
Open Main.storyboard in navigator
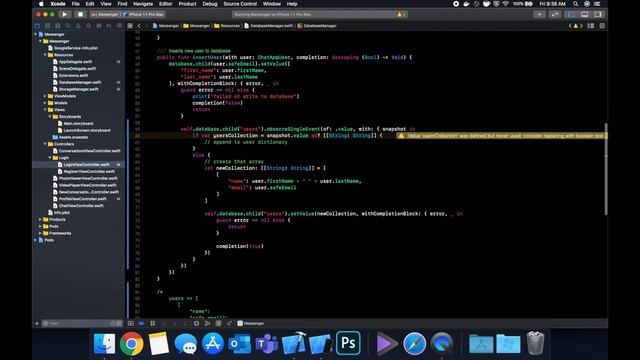[78, 123]
